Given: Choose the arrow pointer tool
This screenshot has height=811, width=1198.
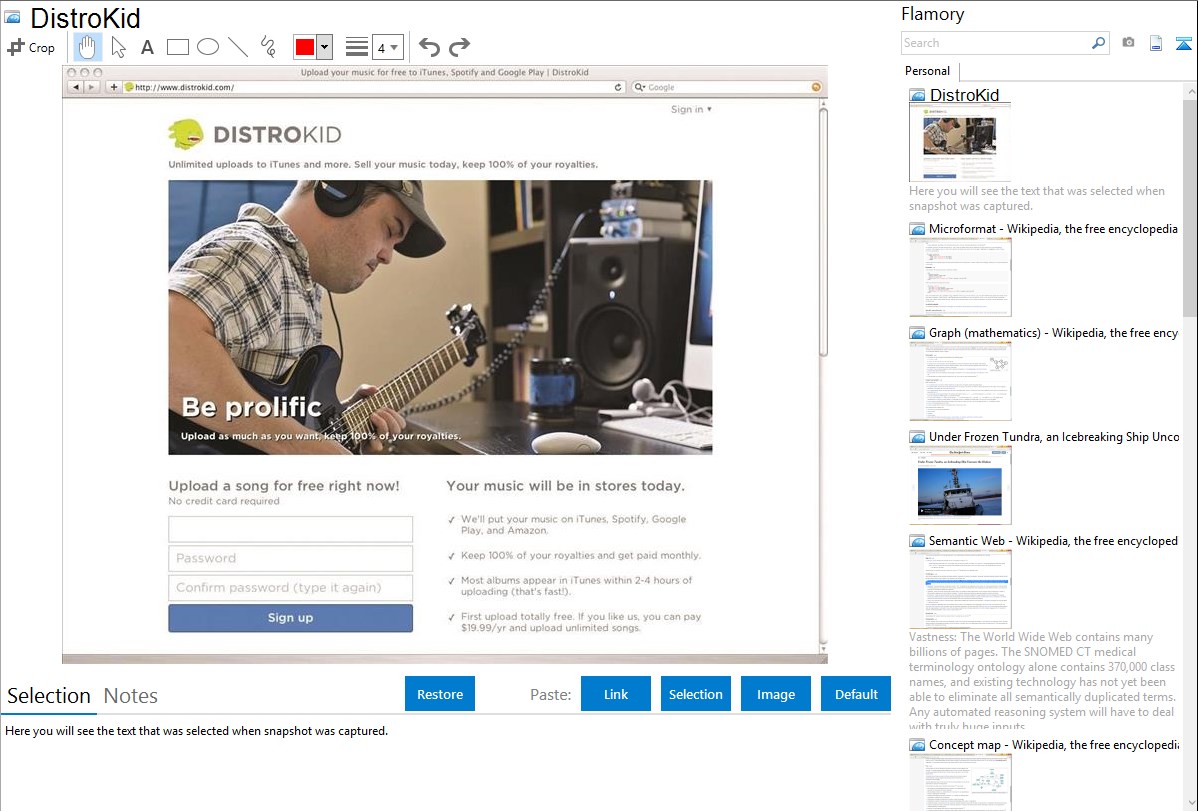Looking at the screenshot, I should tap(118, 47).
